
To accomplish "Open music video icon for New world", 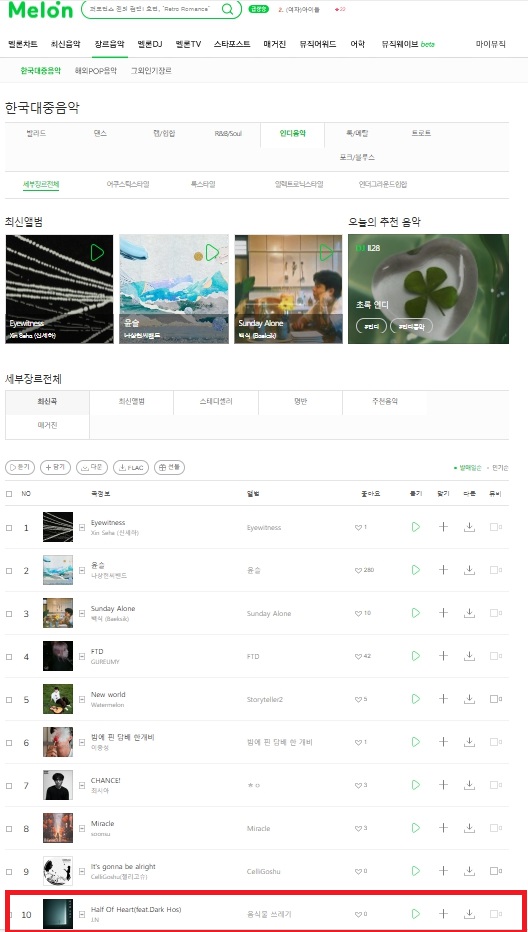I will pos(495,699).
